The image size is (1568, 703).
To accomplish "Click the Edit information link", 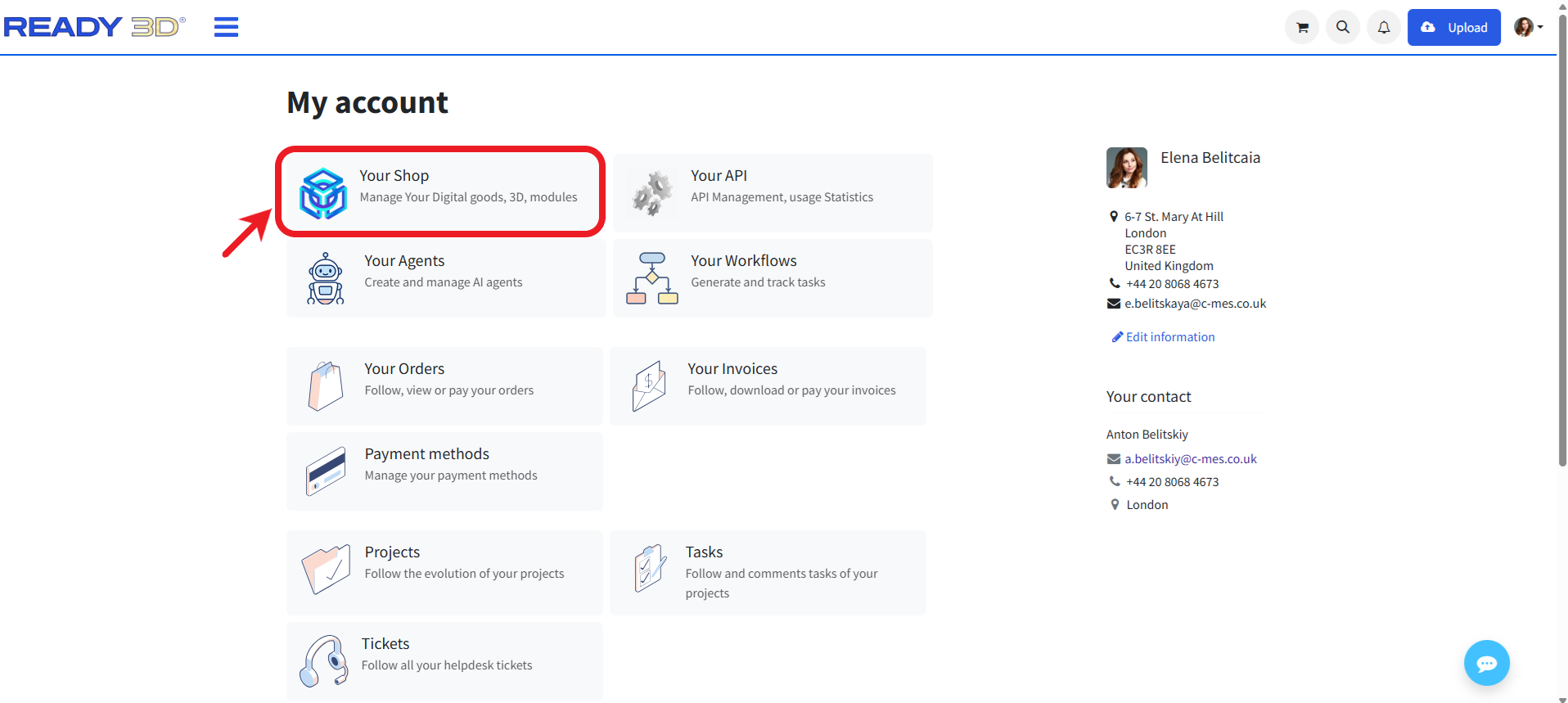I will pos(1170,336).
